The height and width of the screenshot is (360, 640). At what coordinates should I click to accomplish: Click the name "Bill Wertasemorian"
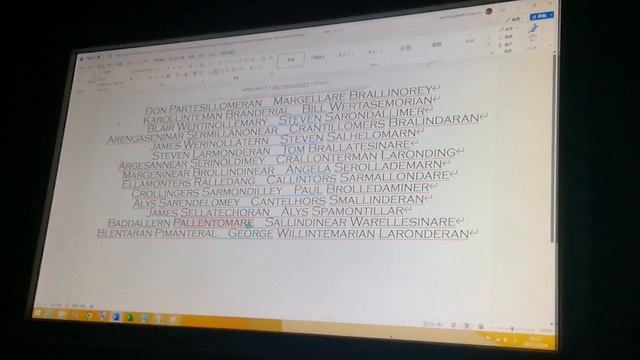point(367,104)
